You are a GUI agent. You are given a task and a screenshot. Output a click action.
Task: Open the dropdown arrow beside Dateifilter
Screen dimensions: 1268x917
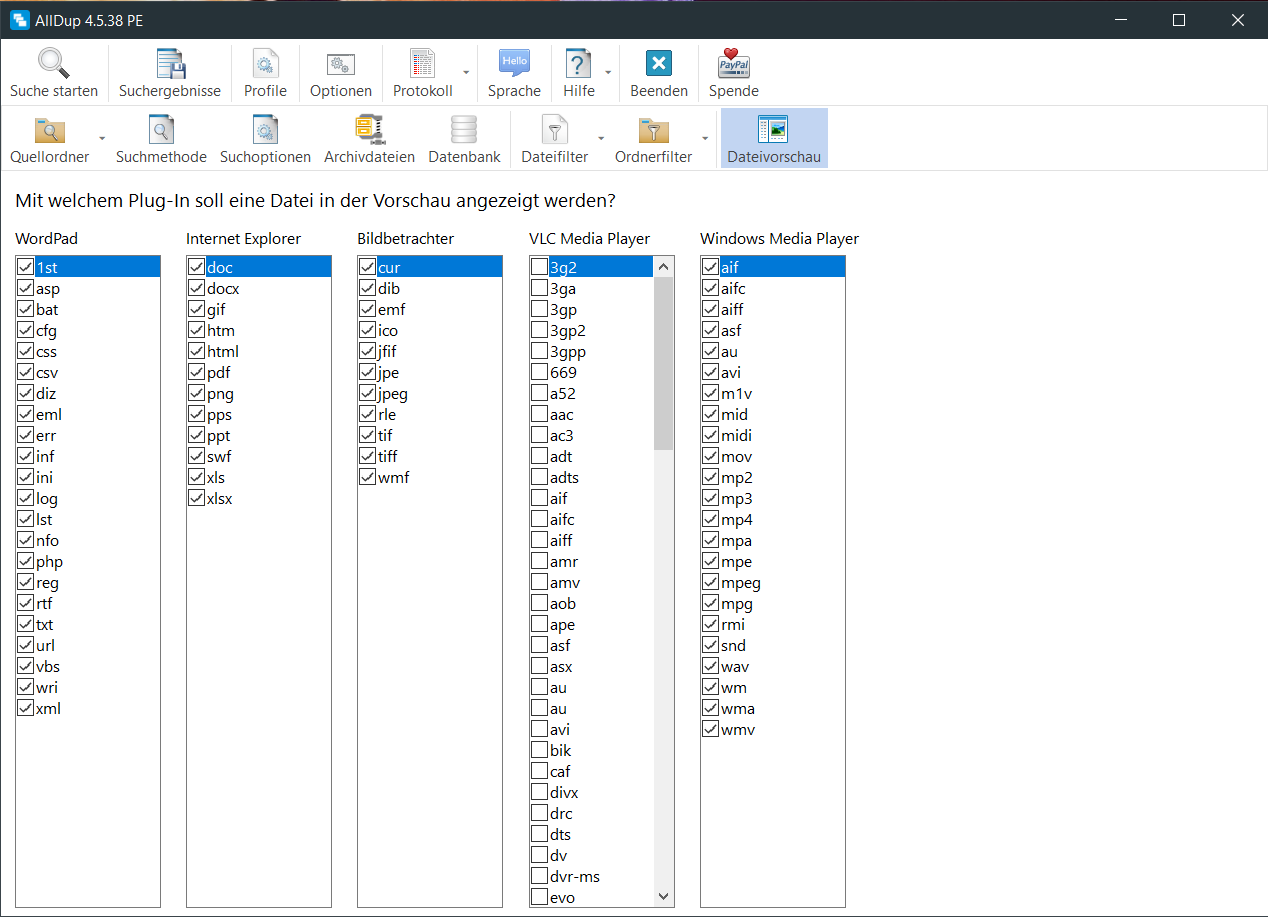(x=601, y=138)
